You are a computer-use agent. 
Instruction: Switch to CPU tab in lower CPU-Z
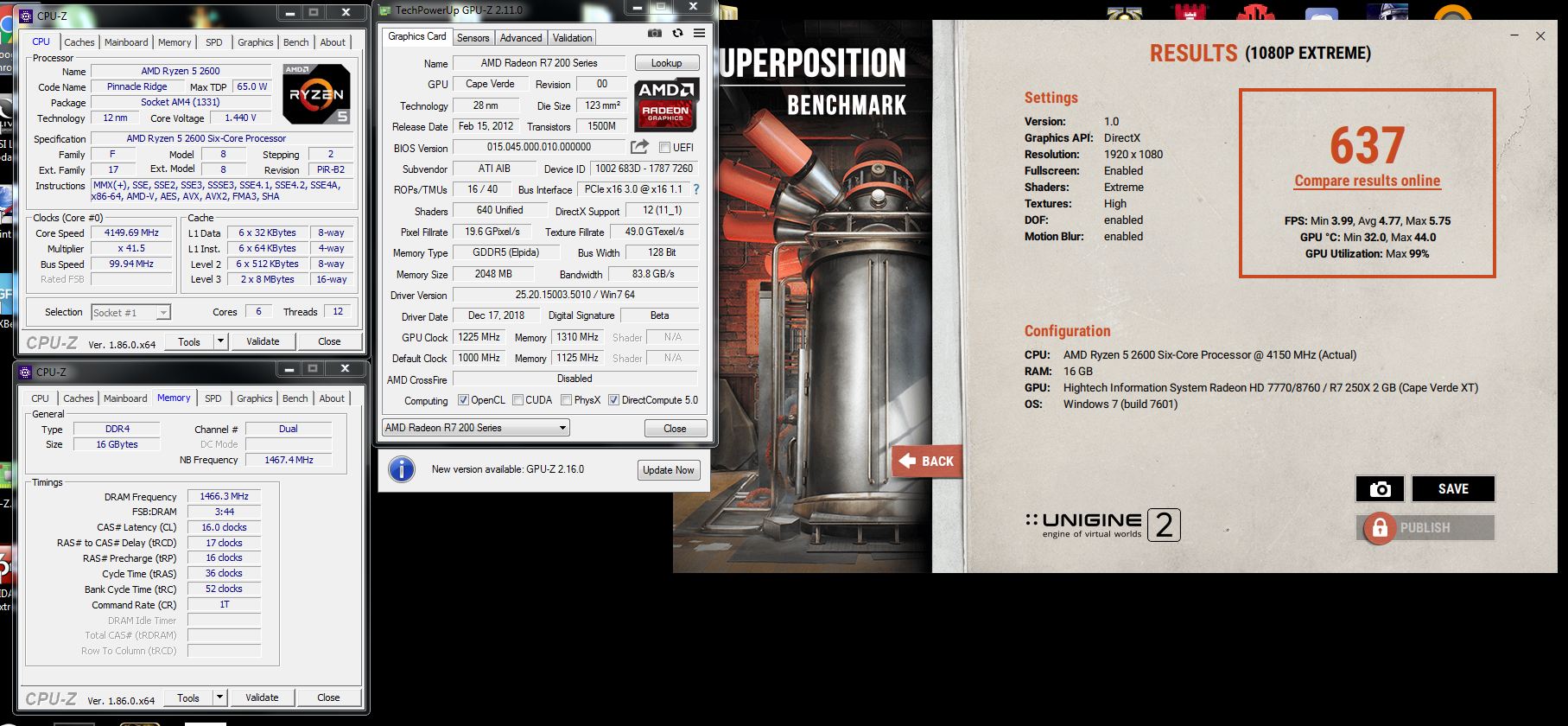click(40, 398)
